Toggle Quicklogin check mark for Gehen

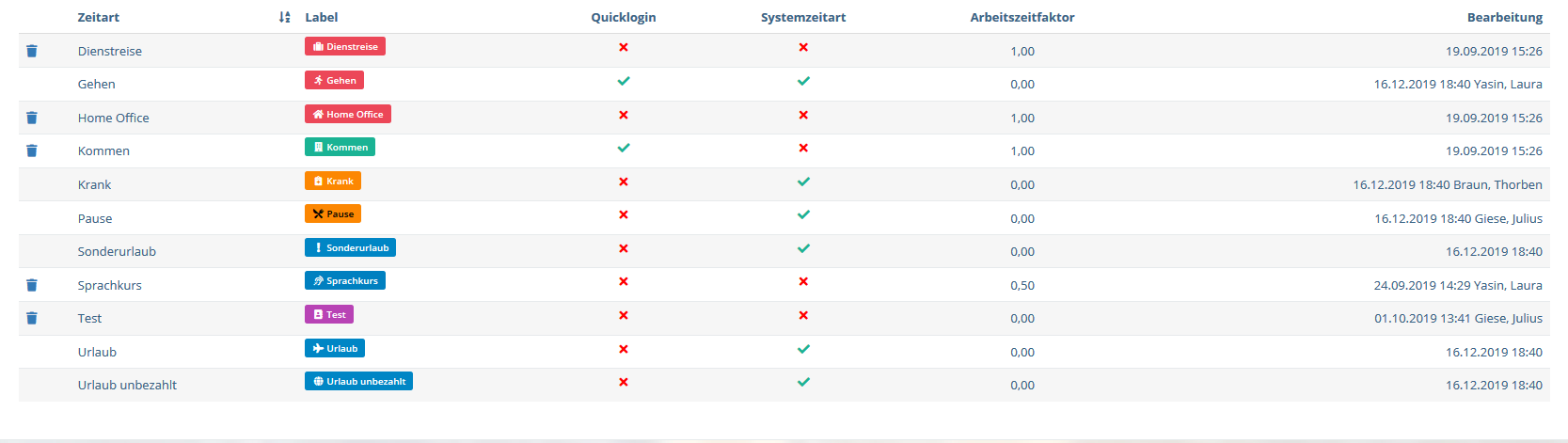click(624, 81)
